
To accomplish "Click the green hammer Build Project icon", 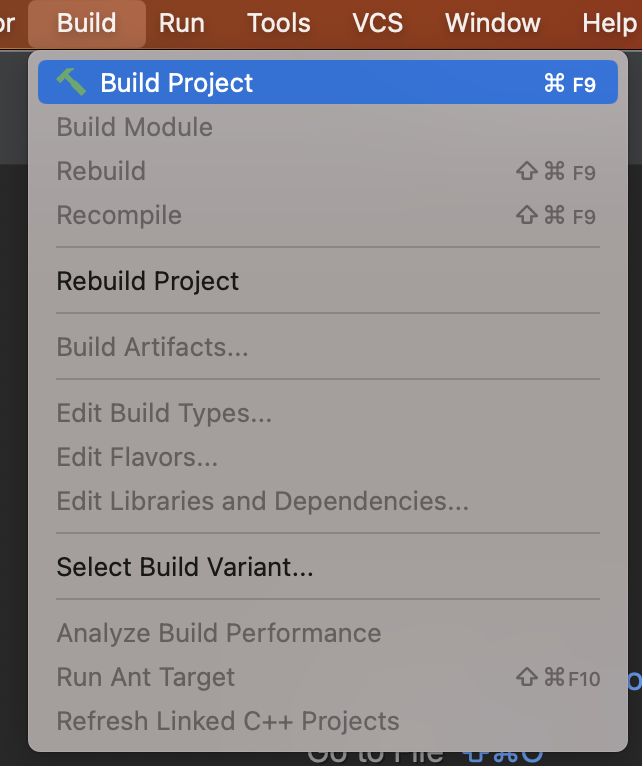I will pyautogui.click(x=71, y=82).
